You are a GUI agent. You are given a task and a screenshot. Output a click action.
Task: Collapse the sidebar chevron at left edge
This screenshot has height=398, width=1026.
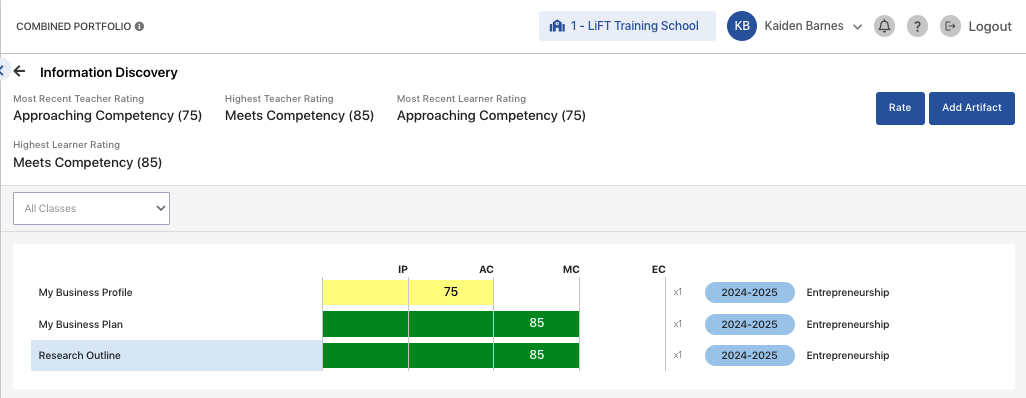click(x=3, y=69)
